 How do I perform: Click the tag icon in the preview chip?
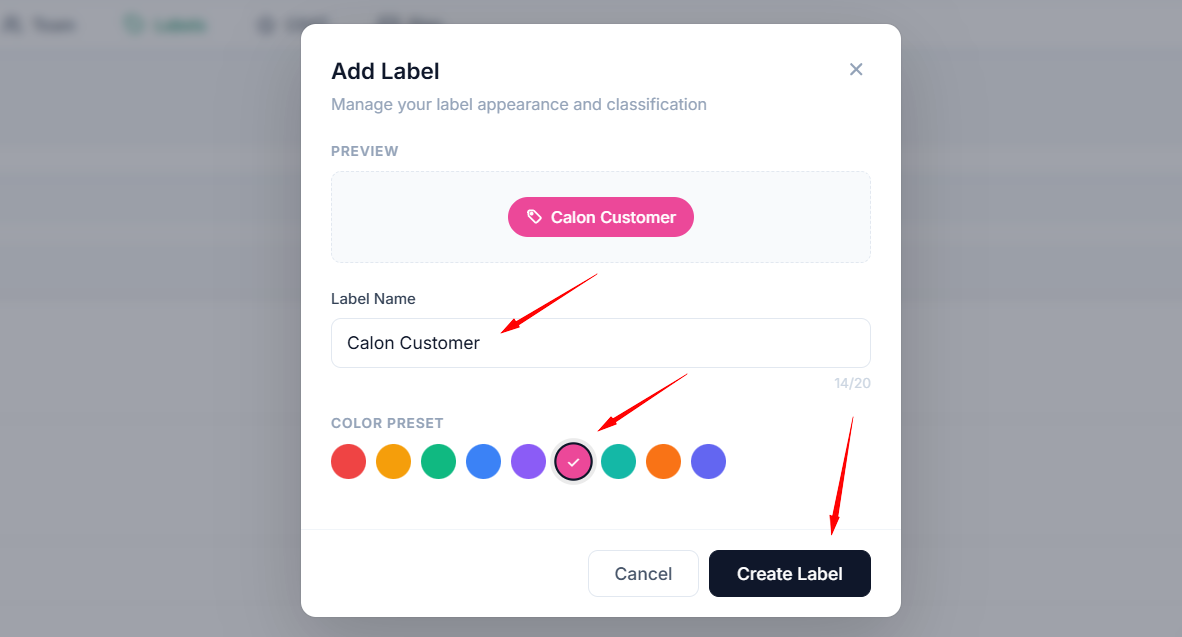coord(535,217)
